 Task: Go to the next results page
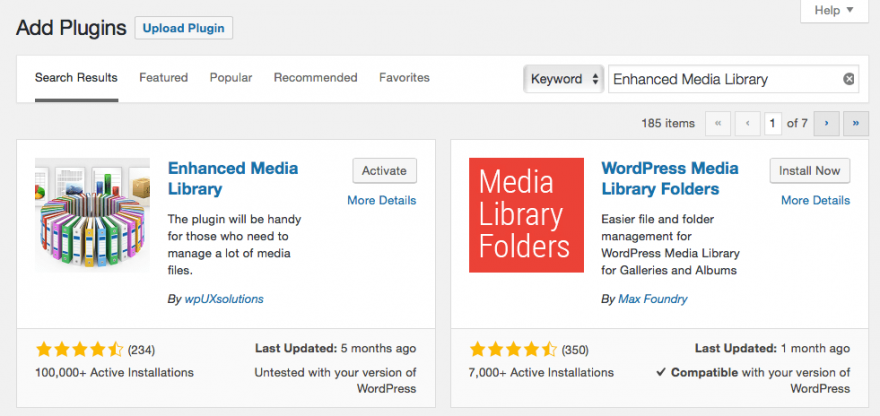826,124
